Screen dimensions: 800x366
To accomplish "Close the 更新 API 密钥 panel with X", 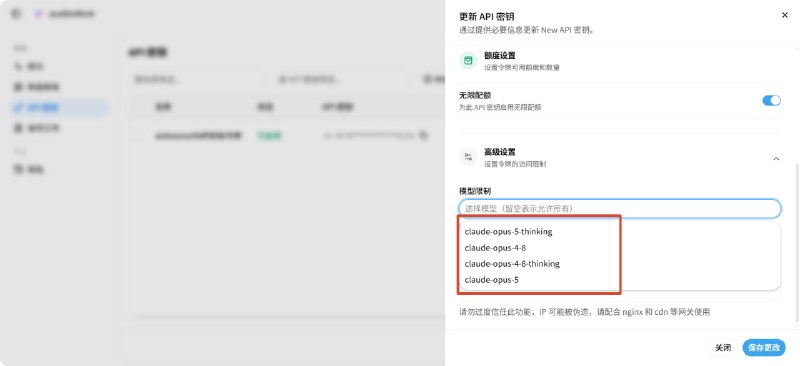I will [x=785, y=15].
